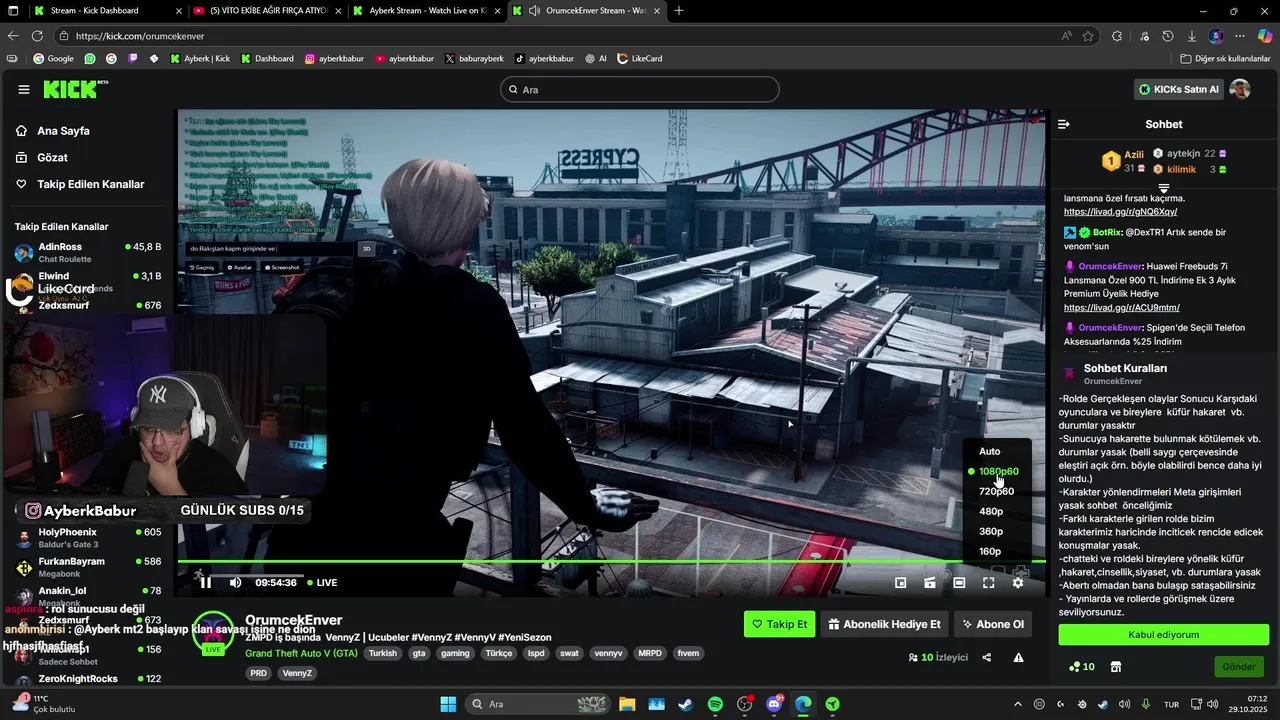This screenshot has width=1280, height=720.
Task: Open Diğer sık kullanılanlar folder
Action: [x=1225, y=58]
